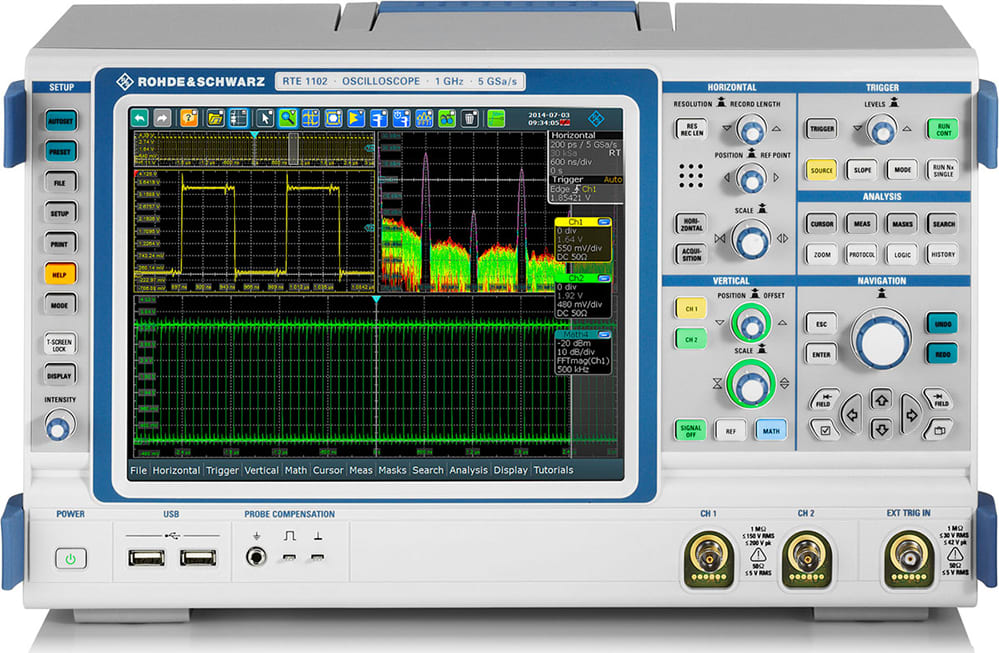Select the arrow pointer tool icon
Screen dimensions: 999x653
coord(264,118)
